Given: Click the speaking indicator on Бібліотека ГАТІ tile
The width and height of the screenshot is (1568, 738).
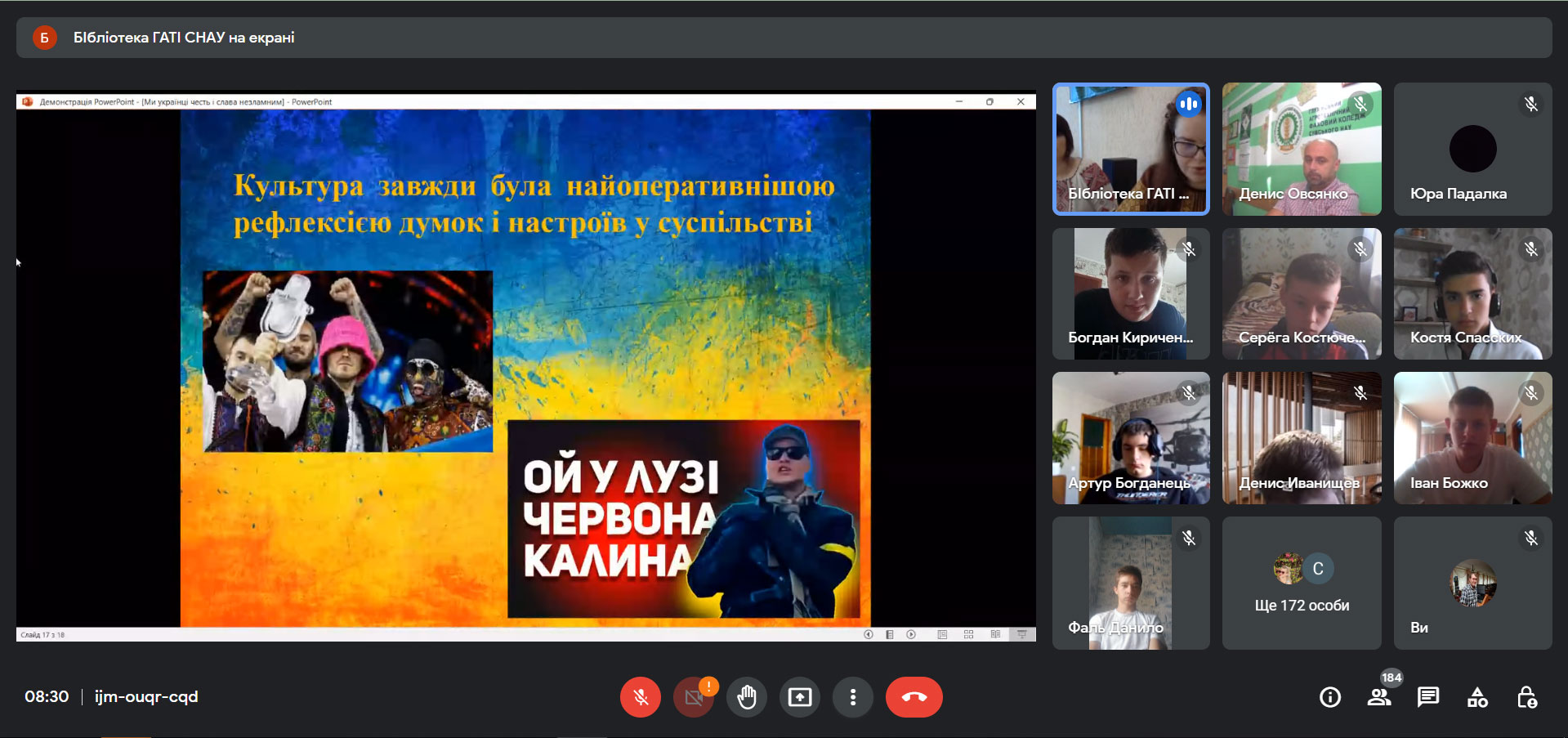Looking at the screenshot, I should [1189, 104].
